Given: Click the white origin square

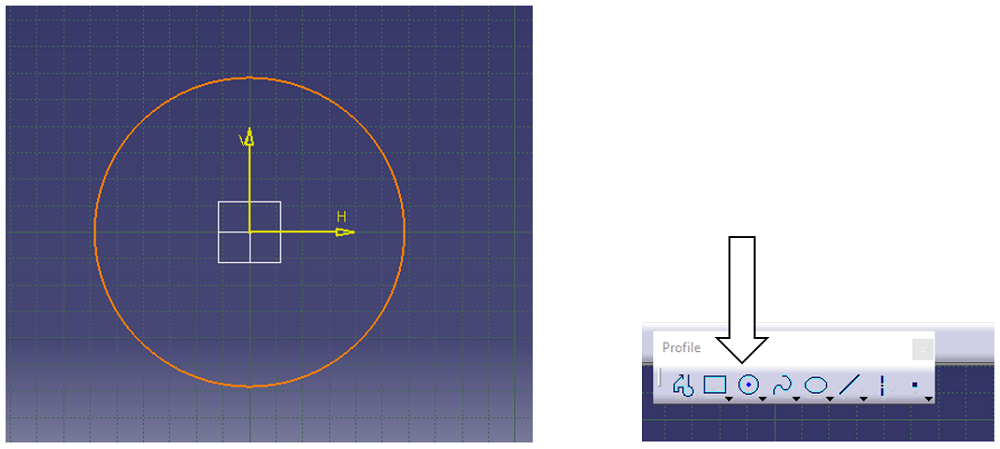Looking at the screenshot, I should [249, 232].
